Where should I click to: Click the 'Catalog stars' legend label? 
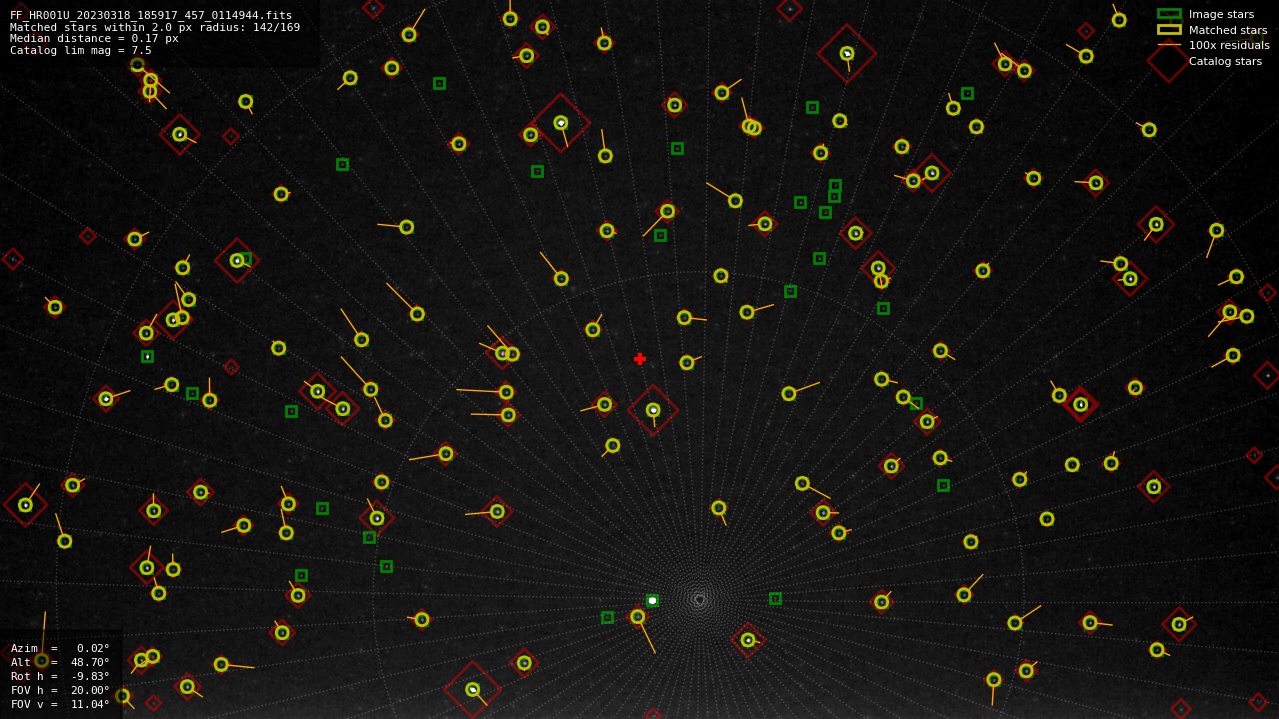pyautogui.click(x=1225, y=61)
